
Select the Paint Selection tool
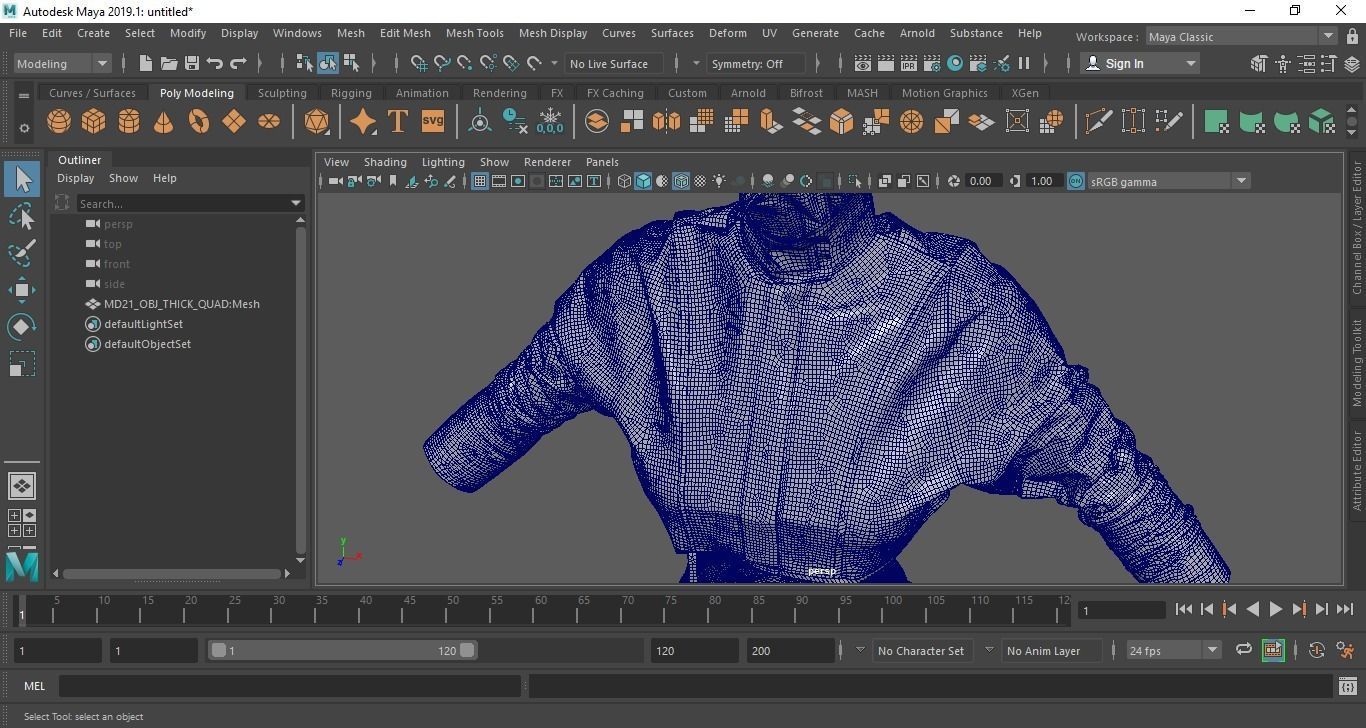(x=22, y=253)
